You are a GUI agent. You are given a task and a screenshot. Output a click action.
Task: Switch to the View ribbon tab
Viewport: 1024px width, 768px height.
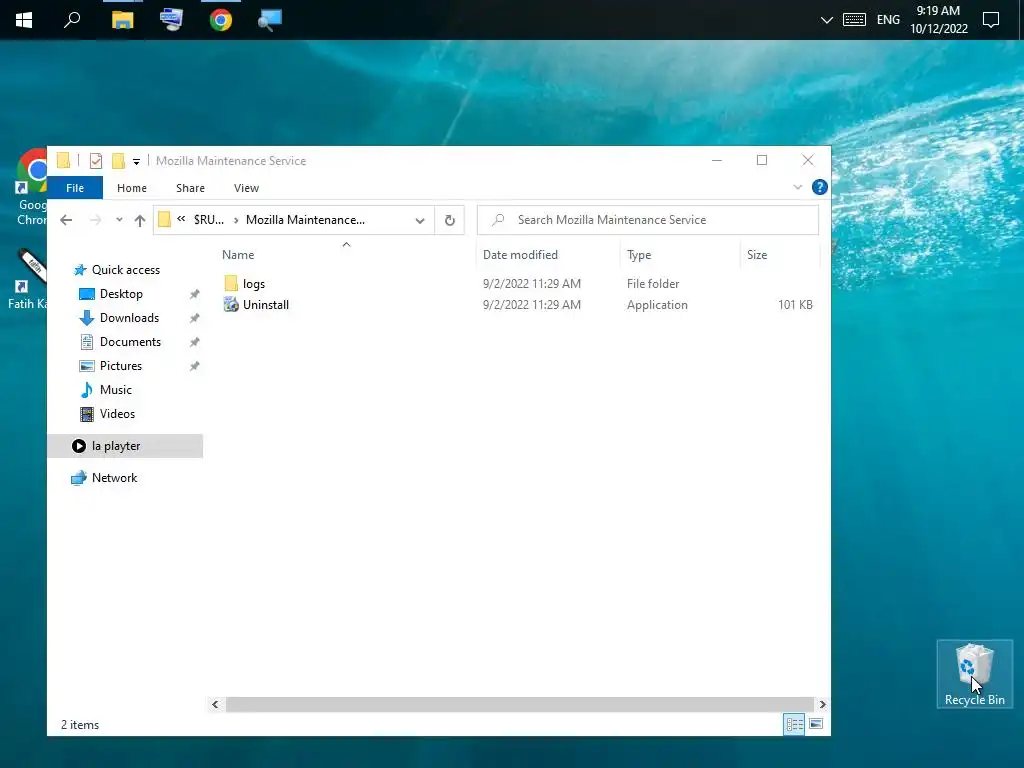pos(246,188)
